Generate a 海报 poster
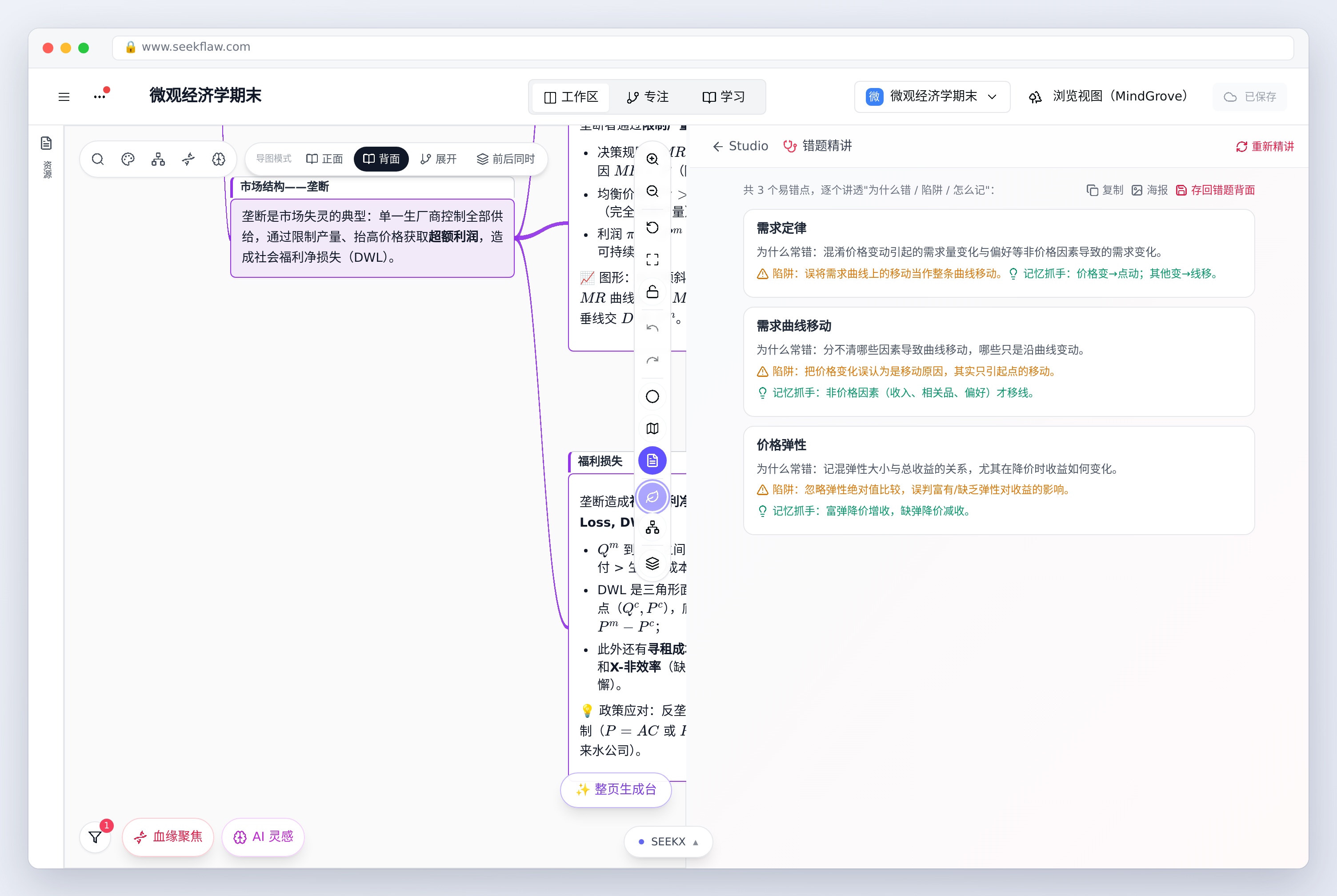Screen dimensions: 1337x896 click(1149, 190)
